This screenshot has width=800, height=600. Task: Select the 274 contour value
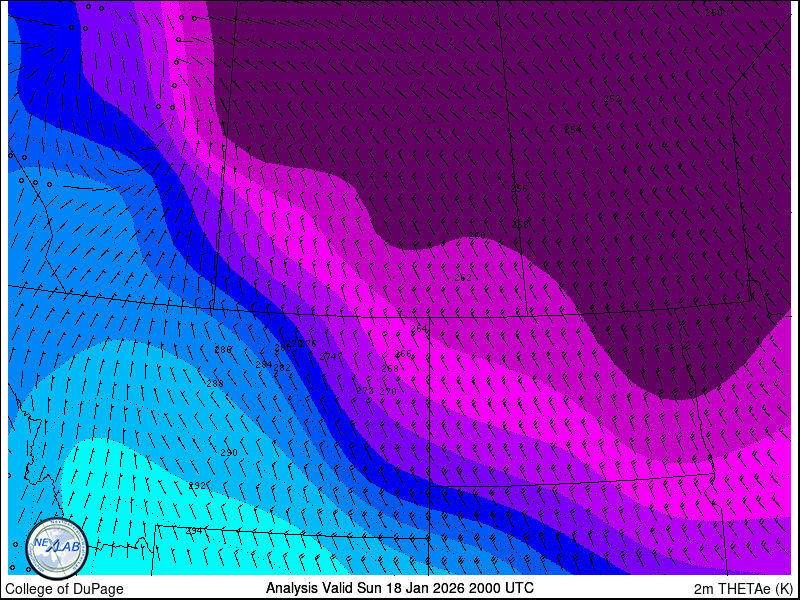pyautogui.click(x=328, y=356)
